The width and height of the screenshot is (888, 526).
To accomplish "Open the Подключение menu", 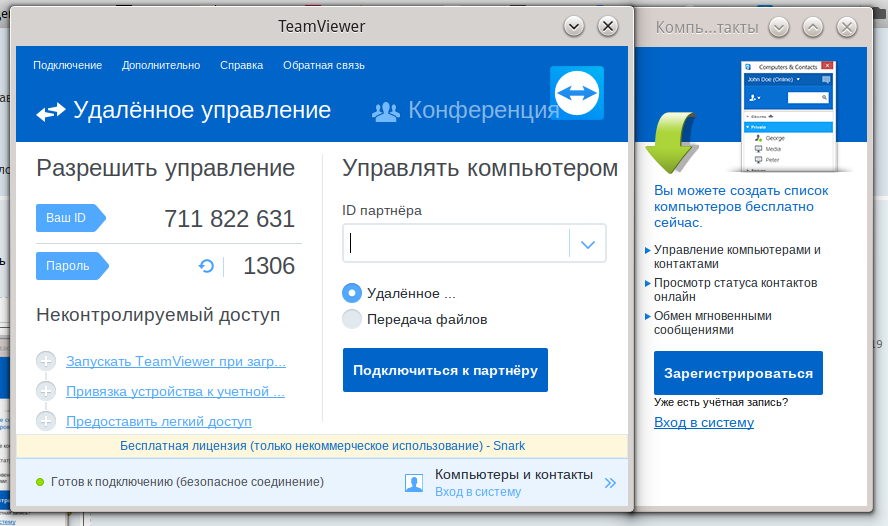I will (67, 65).
